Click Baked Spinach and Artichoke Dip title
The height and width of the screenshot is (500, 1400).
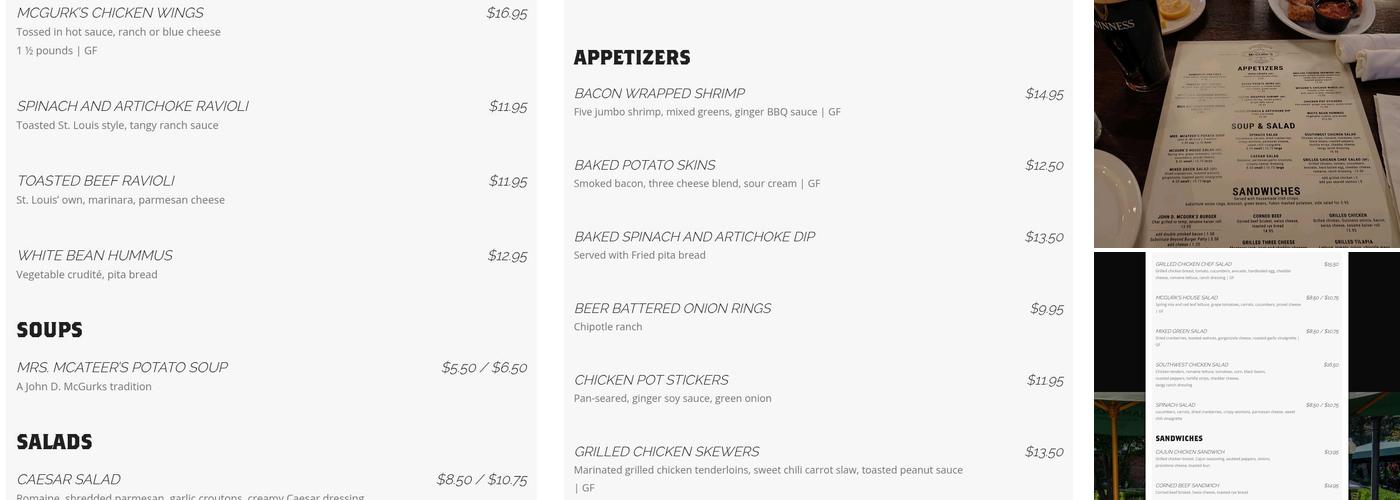tap(694, 237)
